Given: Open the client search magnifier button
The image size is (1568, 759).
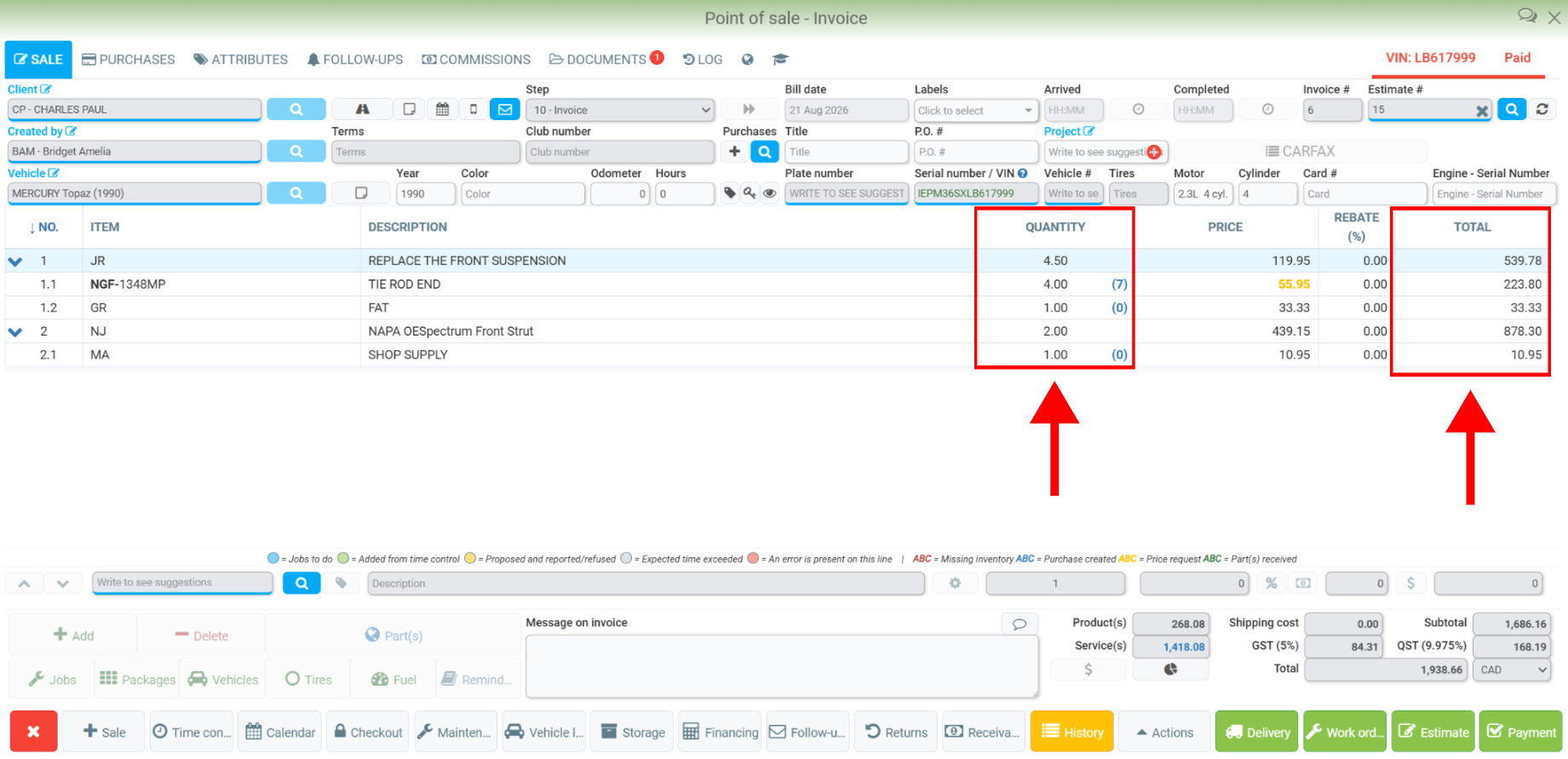Looking at the screenshot, I should click(x=296, y=109).
